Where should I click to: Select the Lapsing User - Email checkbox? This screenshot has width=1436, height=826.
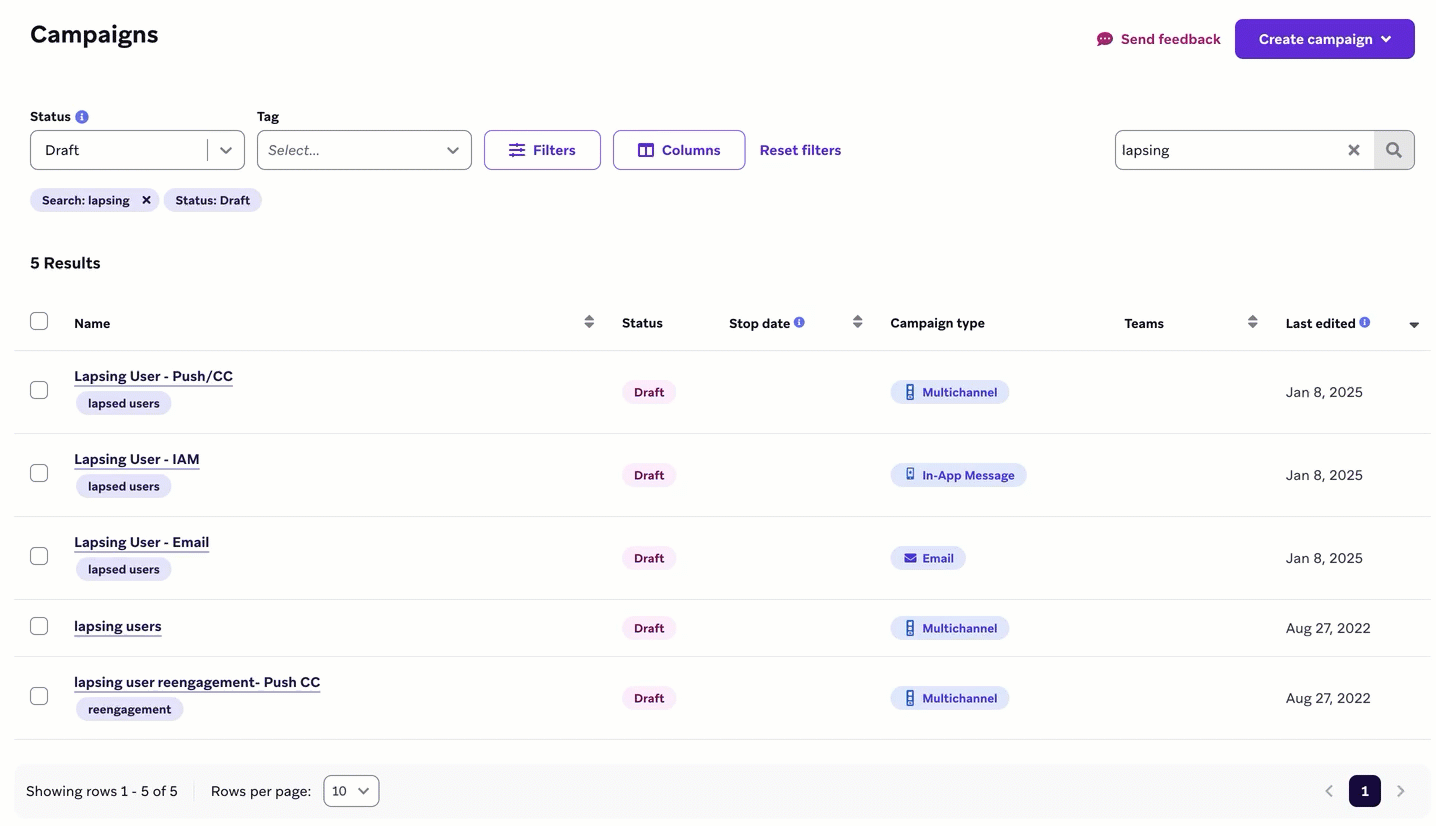(39, 556)
